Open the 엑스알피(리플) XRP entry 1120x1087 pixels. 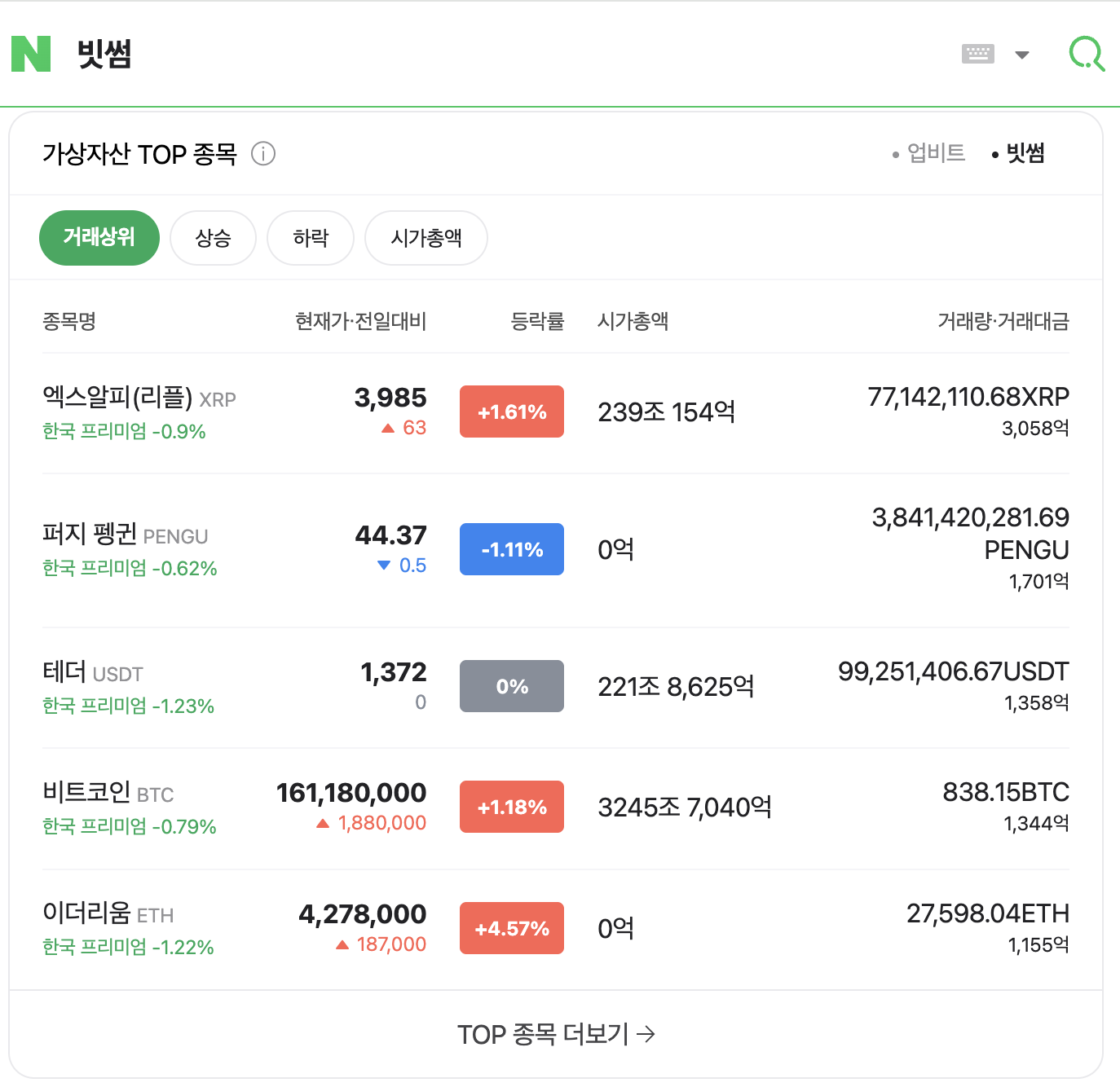pyautogui.click(x=139, y=398)
